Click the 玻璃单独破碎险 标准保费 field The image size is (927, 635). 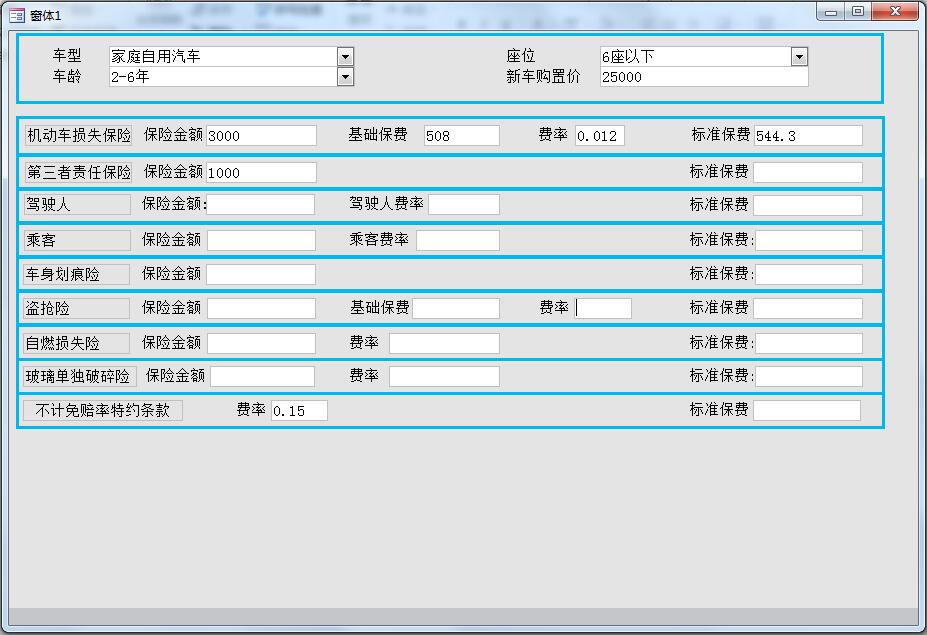click(x=809, y=377)
